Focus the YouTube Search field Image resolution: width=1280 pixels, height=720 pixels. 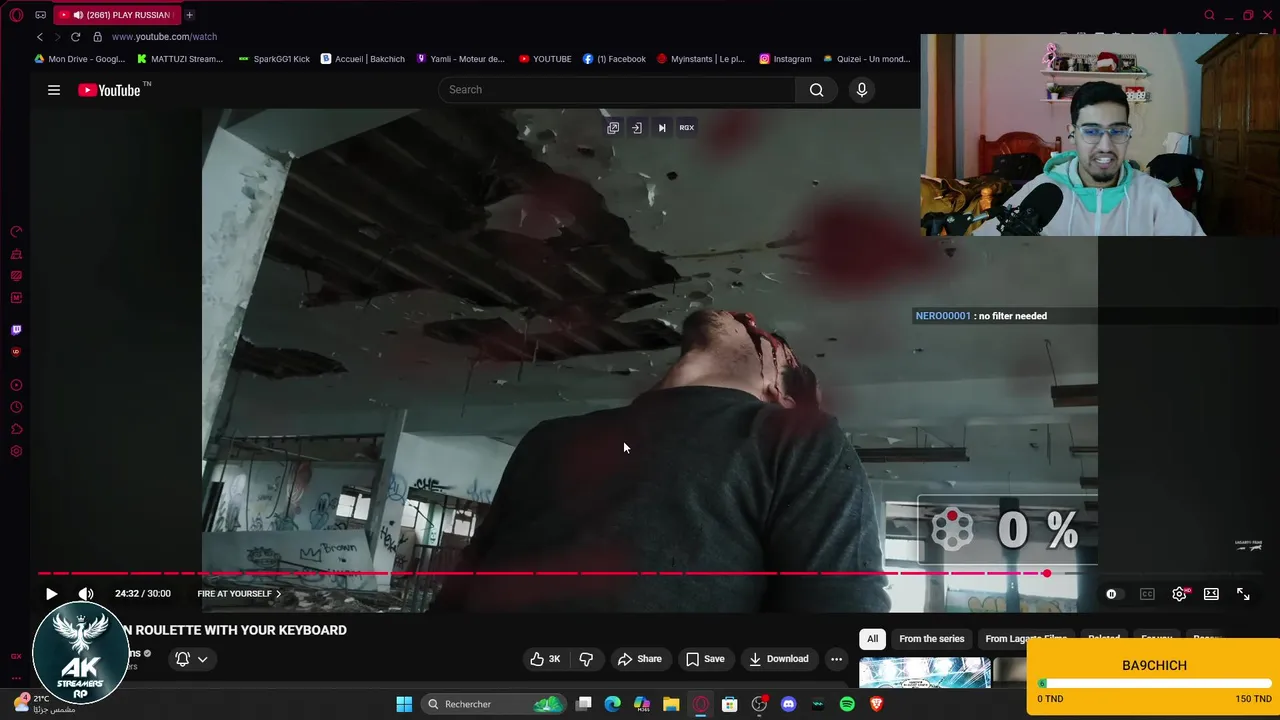coord(617,90)
